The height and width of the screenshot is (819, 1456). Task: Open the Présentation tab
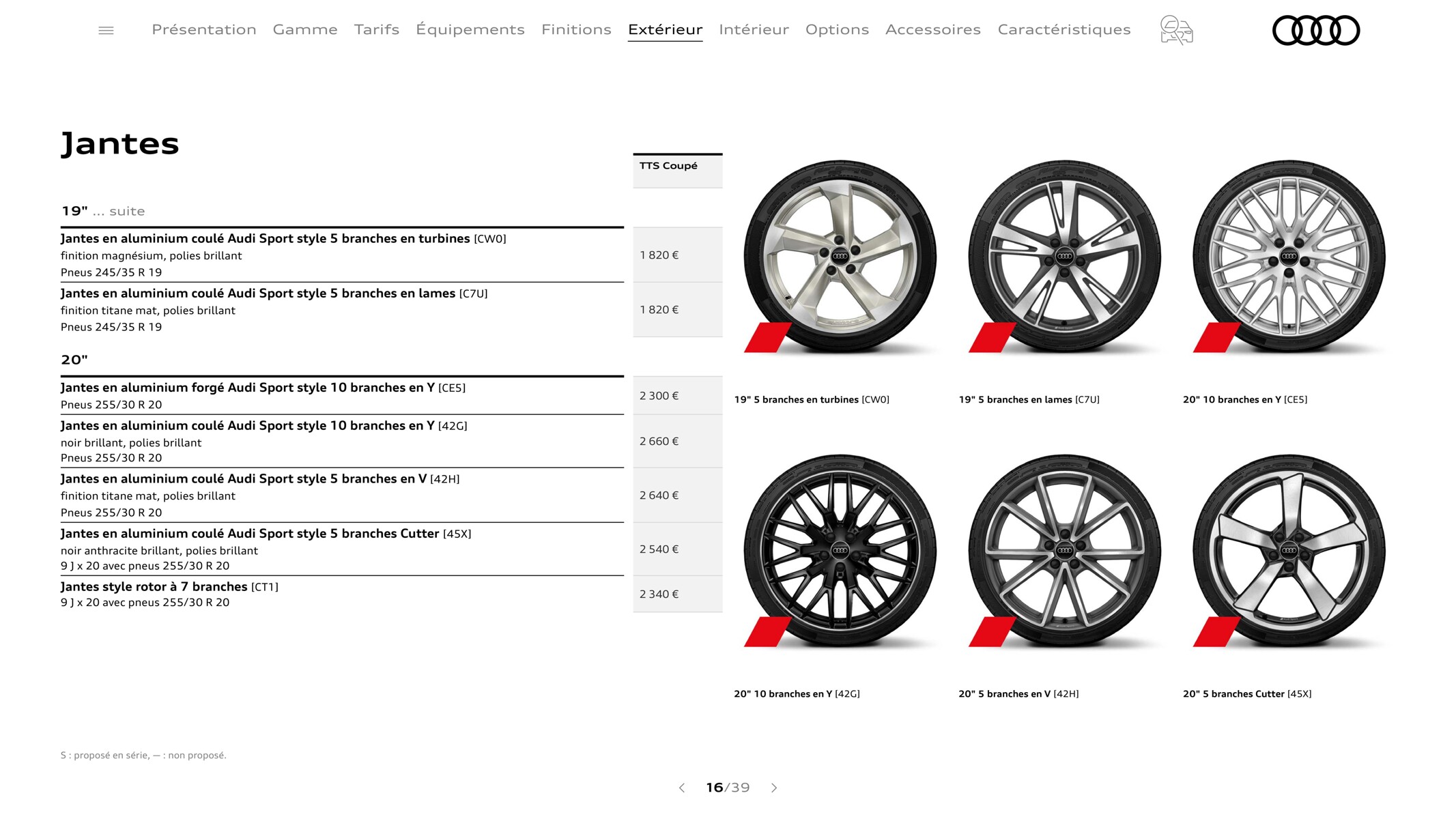tap(204, 29)
